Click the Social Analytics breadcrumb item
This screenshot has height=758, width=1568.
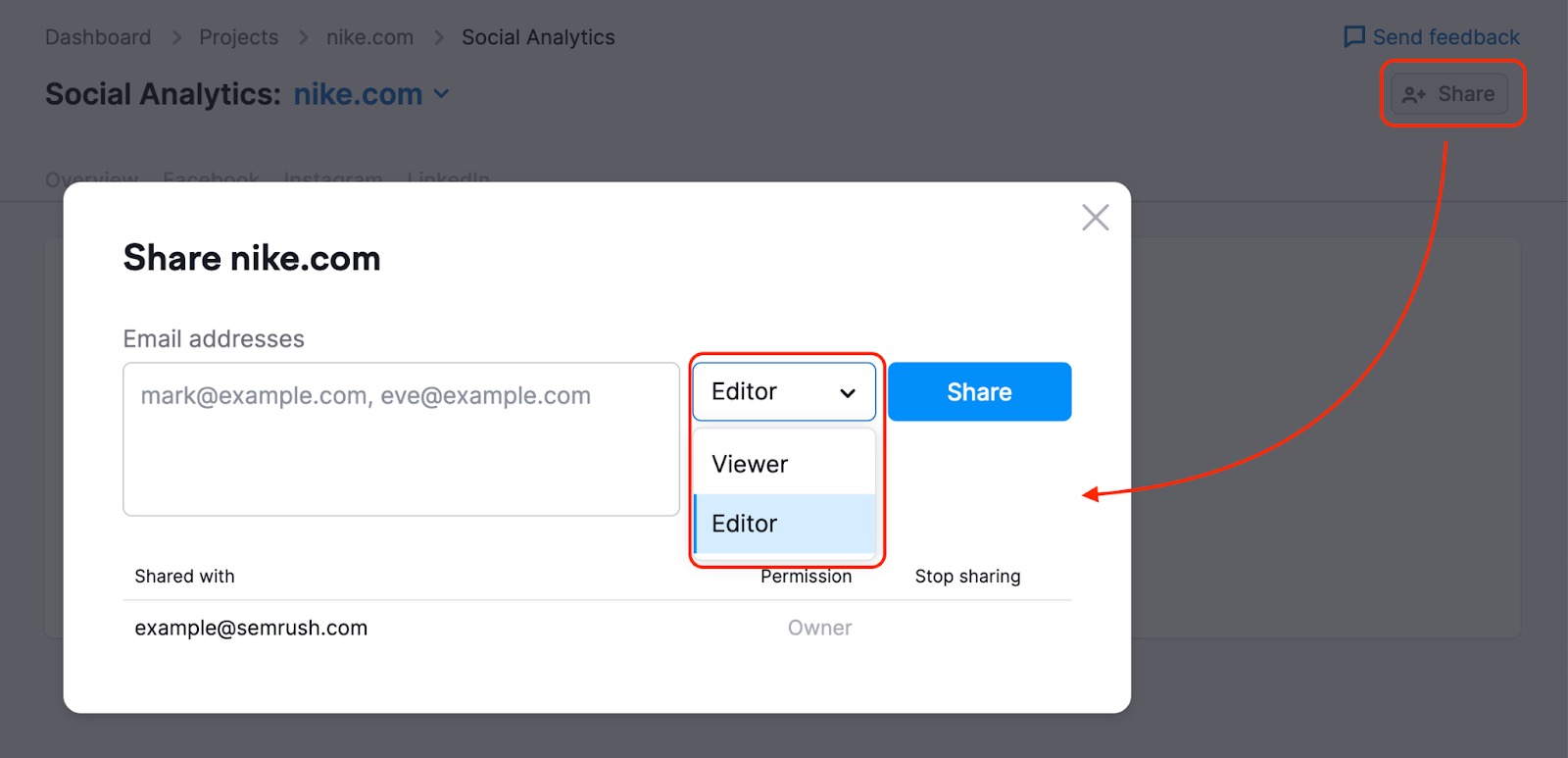[538, 37]
